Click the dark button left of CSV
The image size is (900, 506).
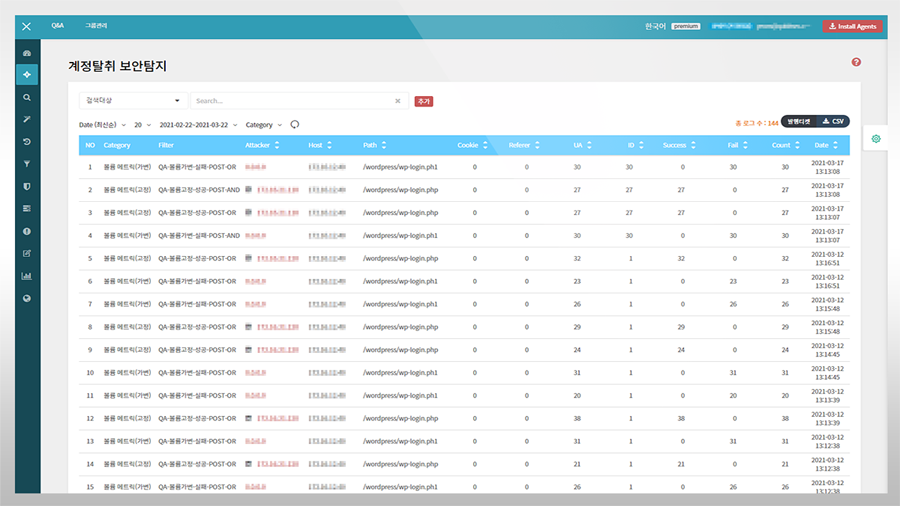(x=799, y=121)
